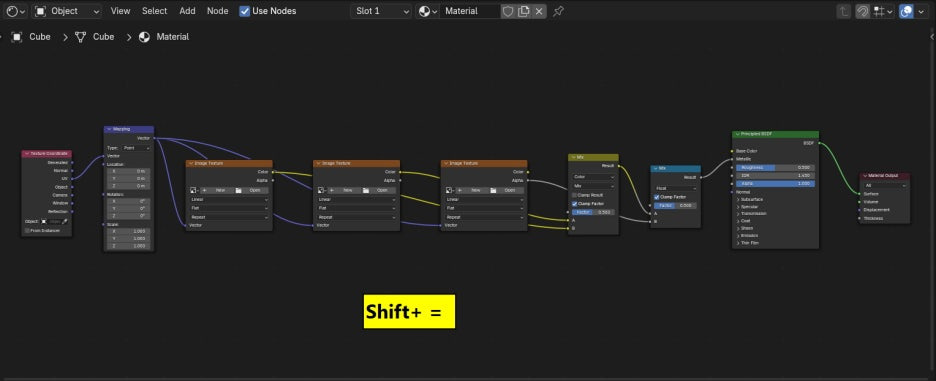Image resolution: width=936 pixels, height=381 pixels.
Task: Toggle Clamp Factor in the blue Mix node
Action: (x=657, y=196)
